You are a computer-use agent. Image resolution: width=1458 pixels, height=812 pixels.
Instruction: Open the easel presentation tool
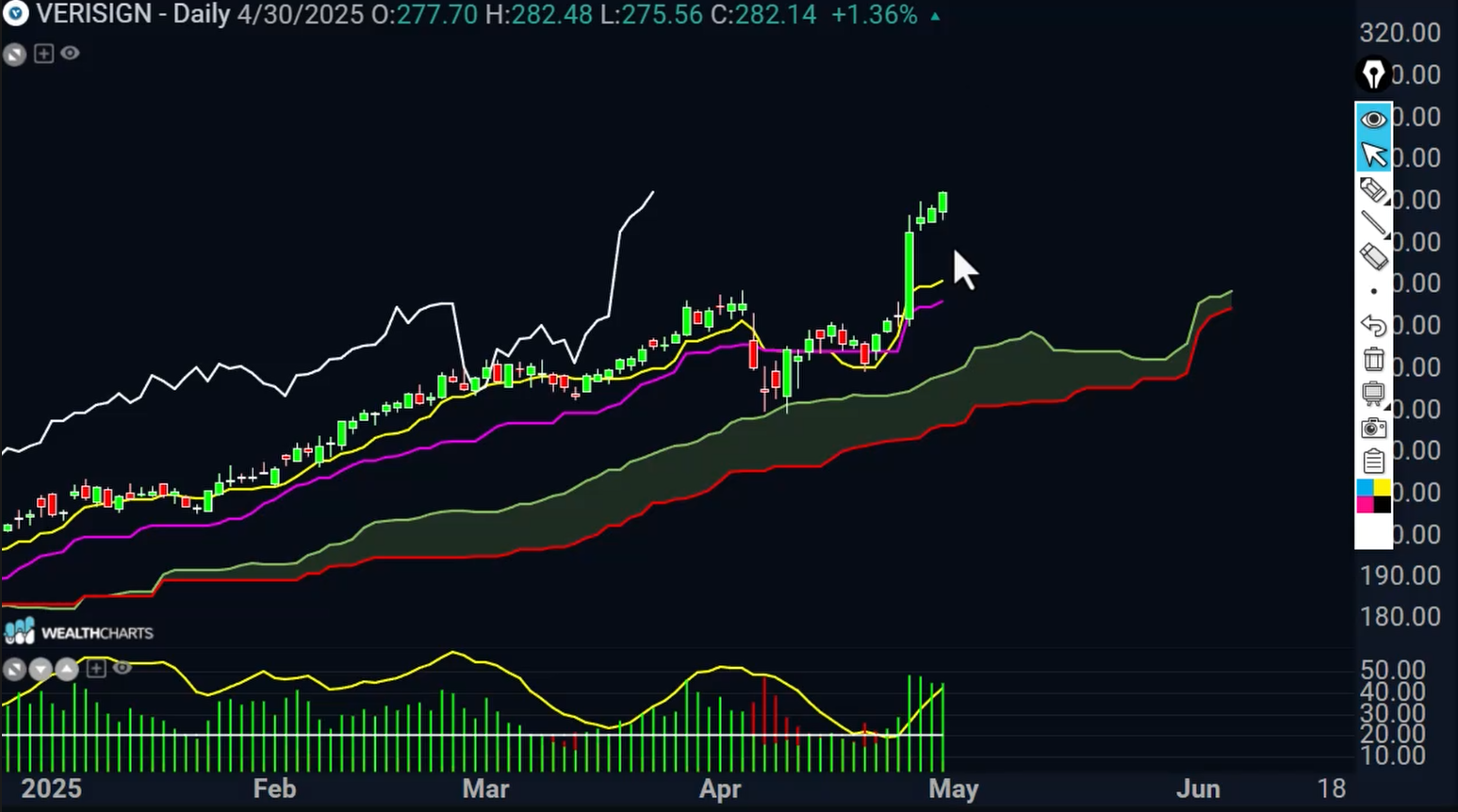[1373, 393]
